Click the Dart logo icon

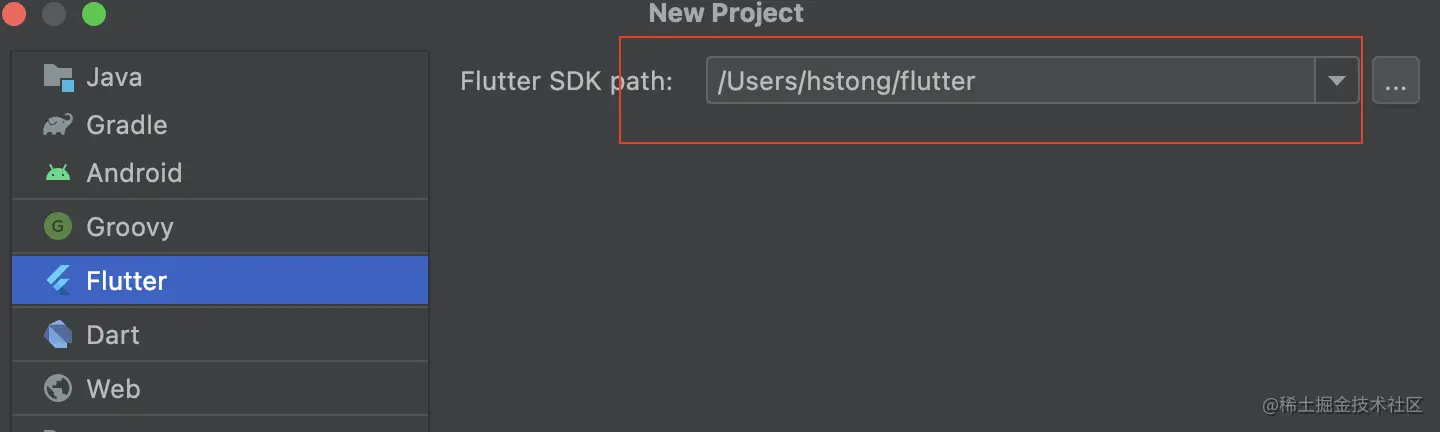point(58,335)
